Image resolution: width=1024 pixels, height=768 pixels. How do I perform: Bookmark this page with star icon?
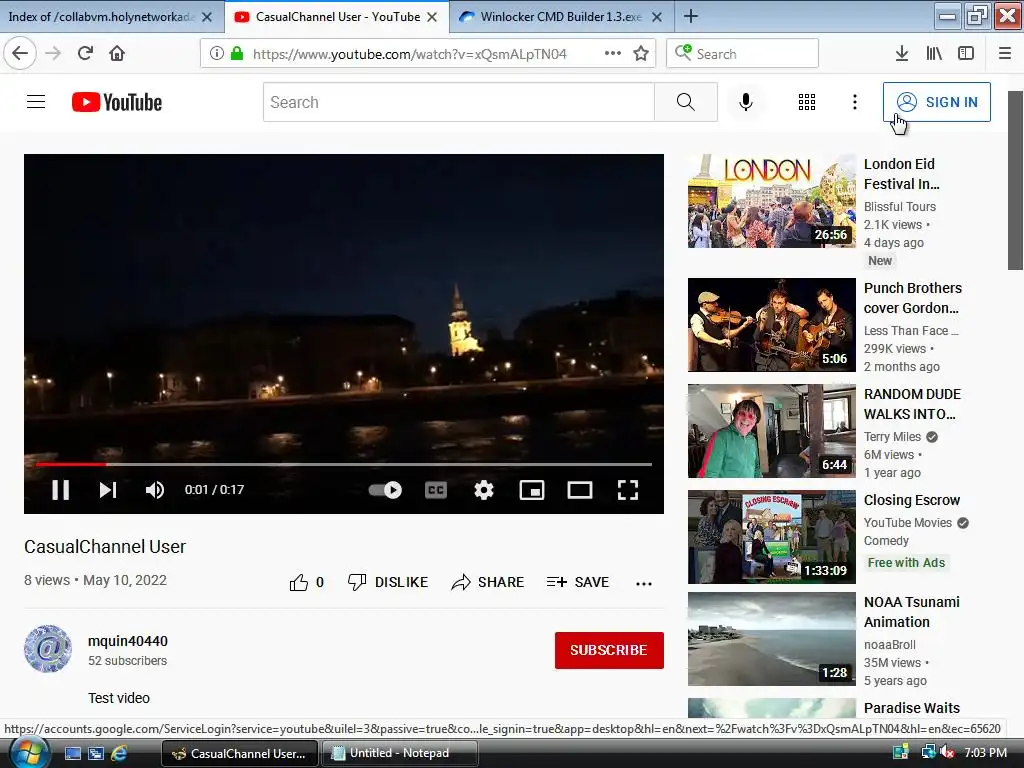click(x=641, y=54)
